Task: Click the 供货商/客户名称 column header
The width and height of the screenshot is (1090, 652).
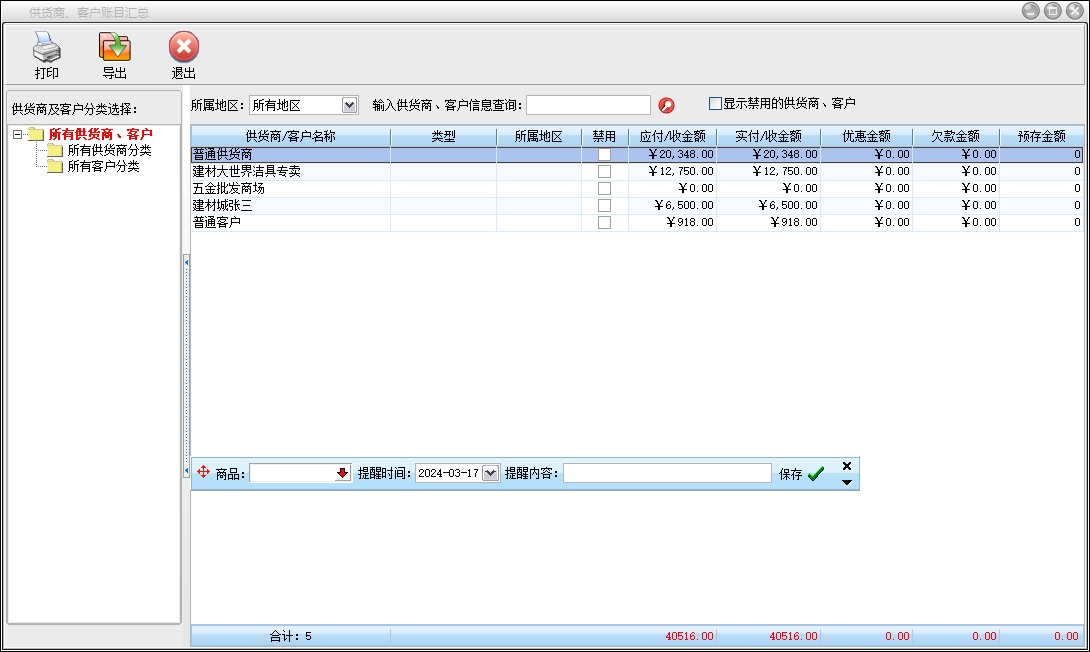Action: (290, 137)
